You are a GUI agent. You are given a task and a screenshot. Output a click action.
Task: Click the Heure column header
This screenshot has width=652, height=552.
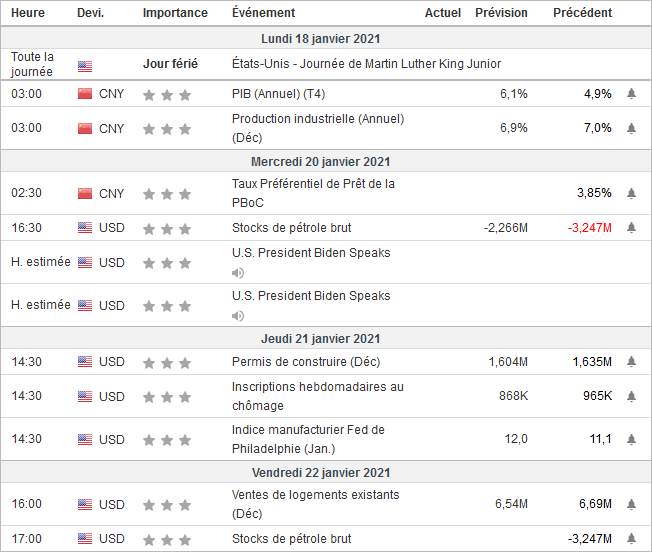27,13
